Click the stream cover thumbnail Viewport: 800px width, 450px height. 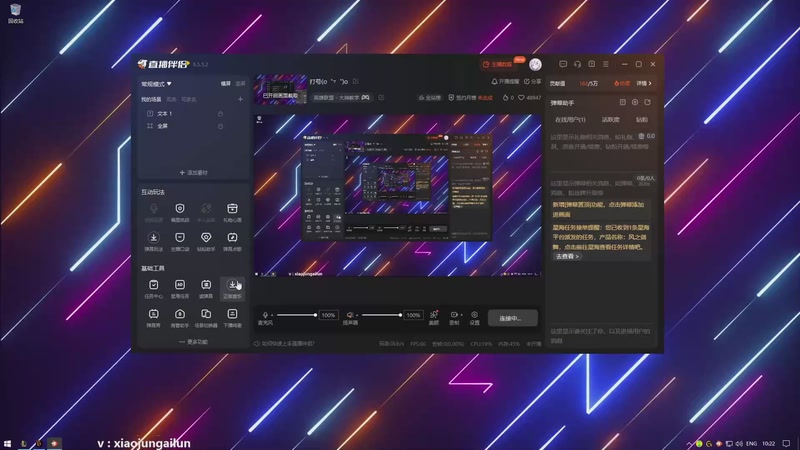point(280,89)
